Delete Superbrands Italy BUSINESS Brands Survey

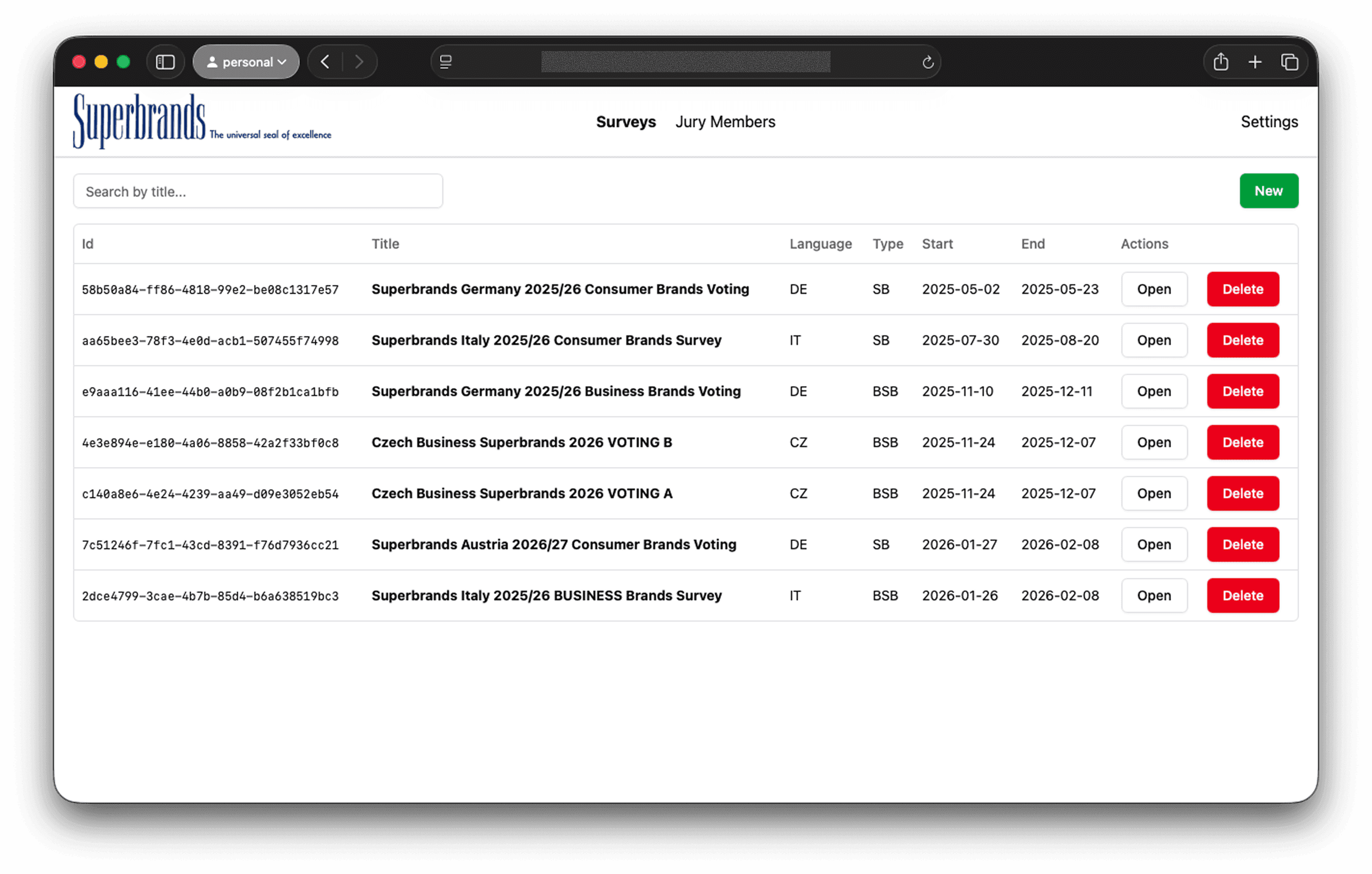(x=1242, y=596)
